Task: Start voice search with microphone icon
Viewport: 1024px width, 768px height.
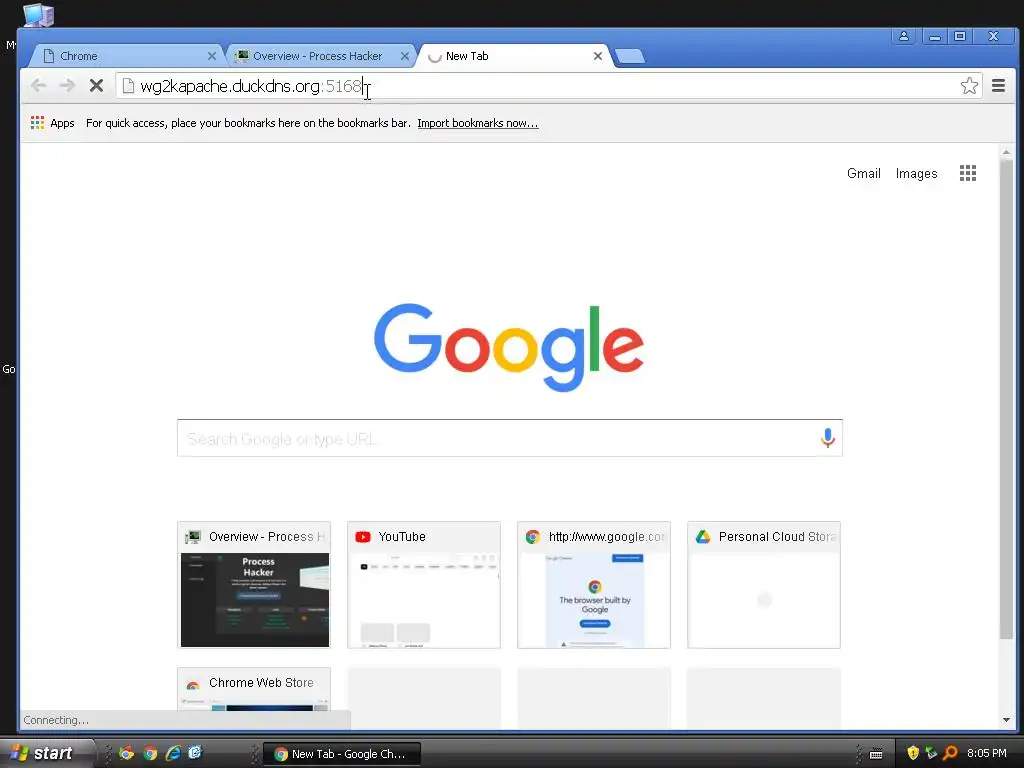Action: click(x=827, y=438)
